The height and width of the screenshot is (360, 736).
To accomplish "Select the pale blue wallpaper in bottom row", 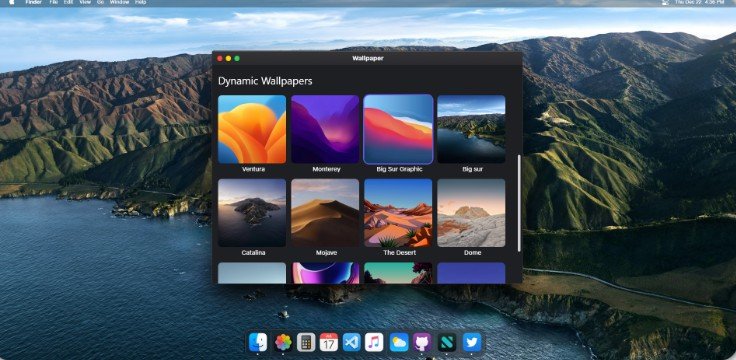I will click(x=252, y=273).
